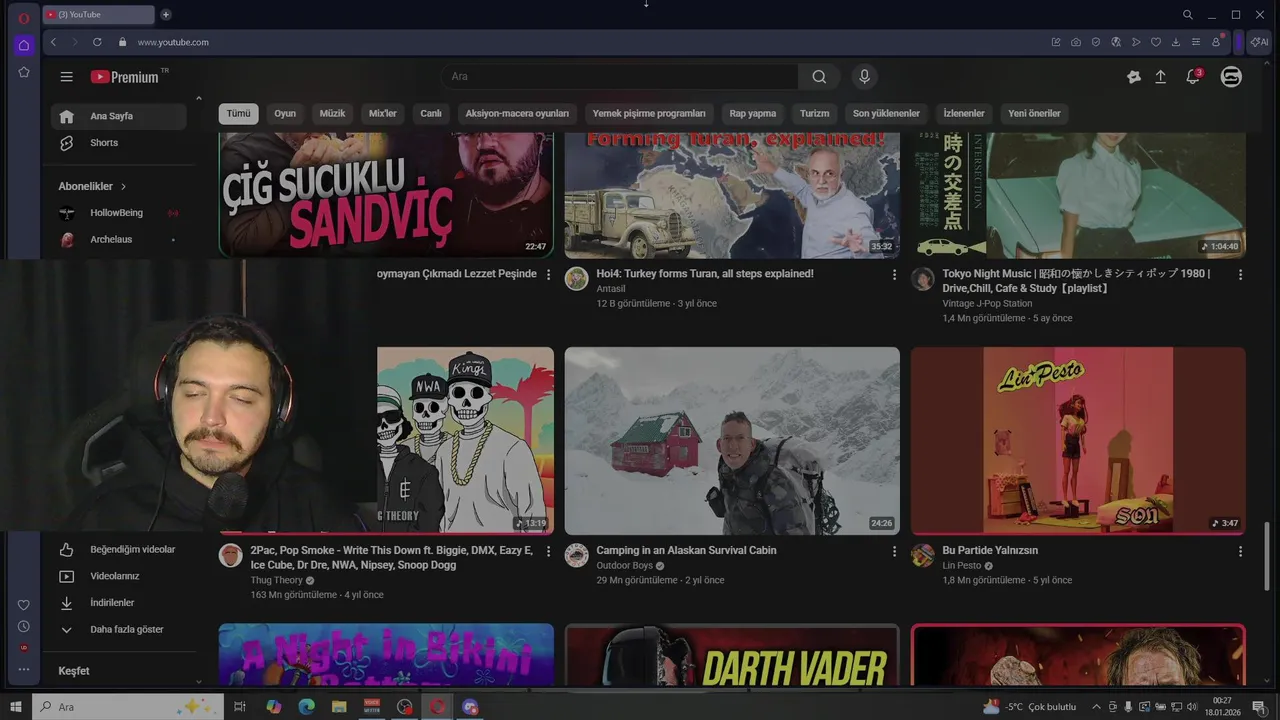Reload the page

[97, 42]
